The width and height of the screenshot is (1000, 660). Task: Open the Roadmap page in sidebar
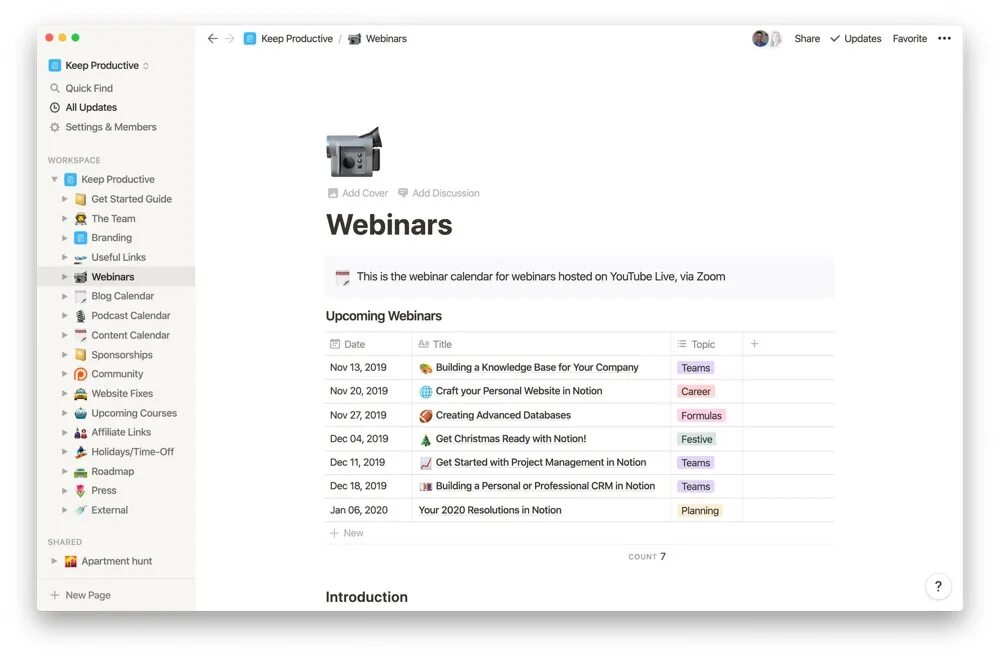pyautogui.click(x=112, y=471)
